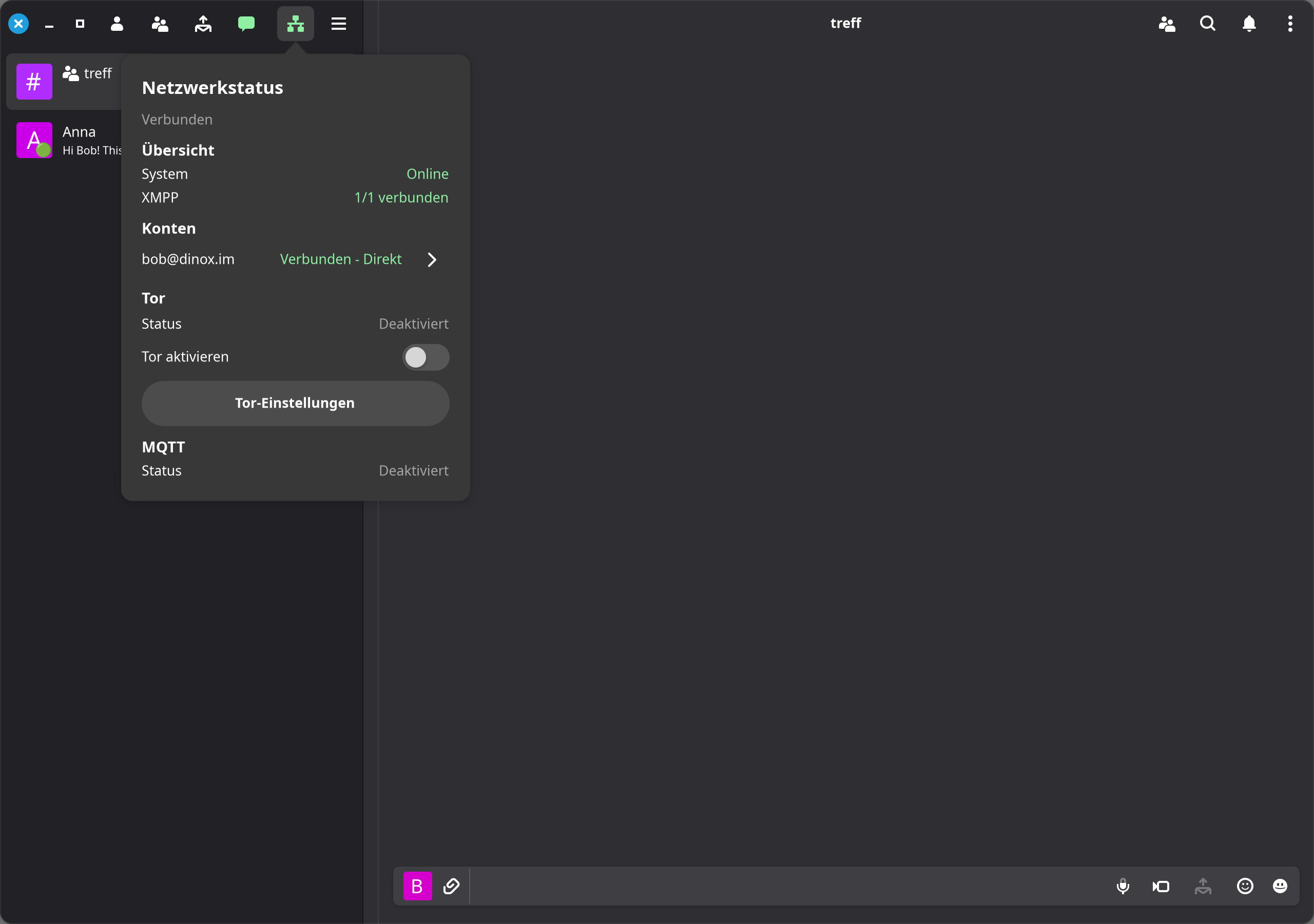The width and height of the screenshot is (1314, 924).
Task: Show treff room participants list
Action: [x=1167, y=24]
